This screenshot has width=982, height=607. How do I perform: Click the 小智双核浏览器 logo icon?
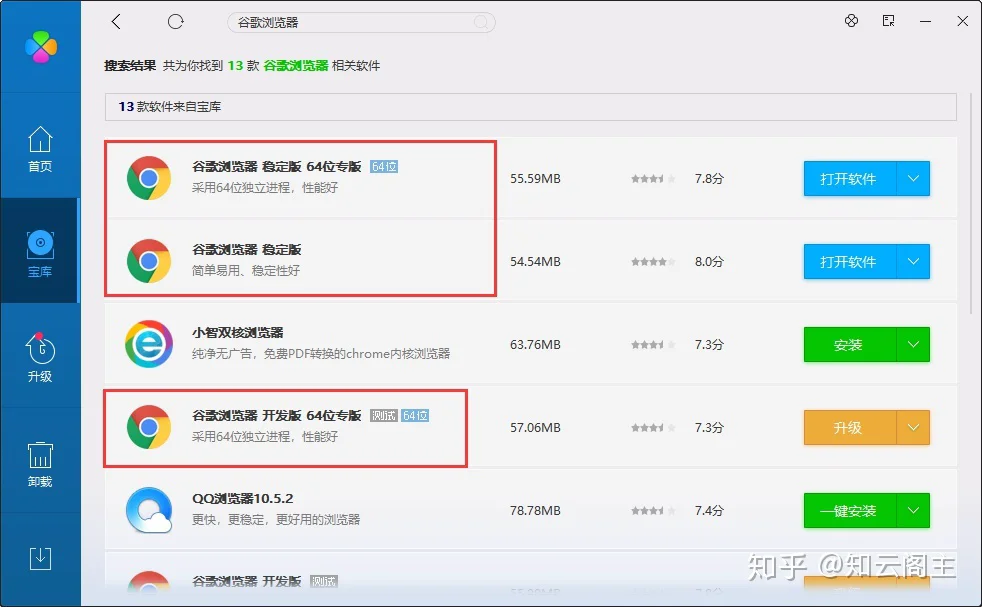pyautogui.click(x=148, y=344)
